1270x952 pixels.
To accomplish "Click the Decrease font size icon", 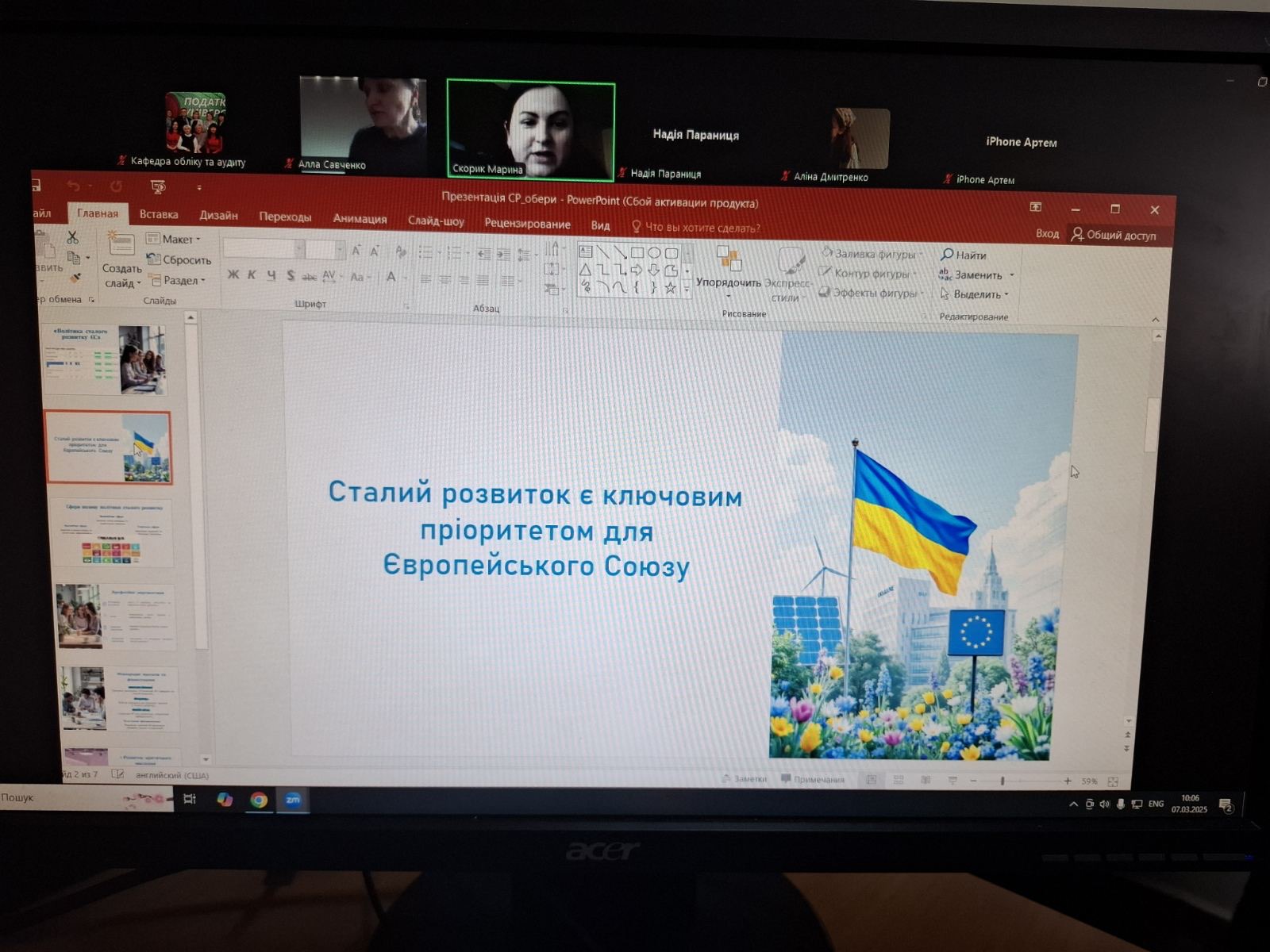I will (375, 251).
